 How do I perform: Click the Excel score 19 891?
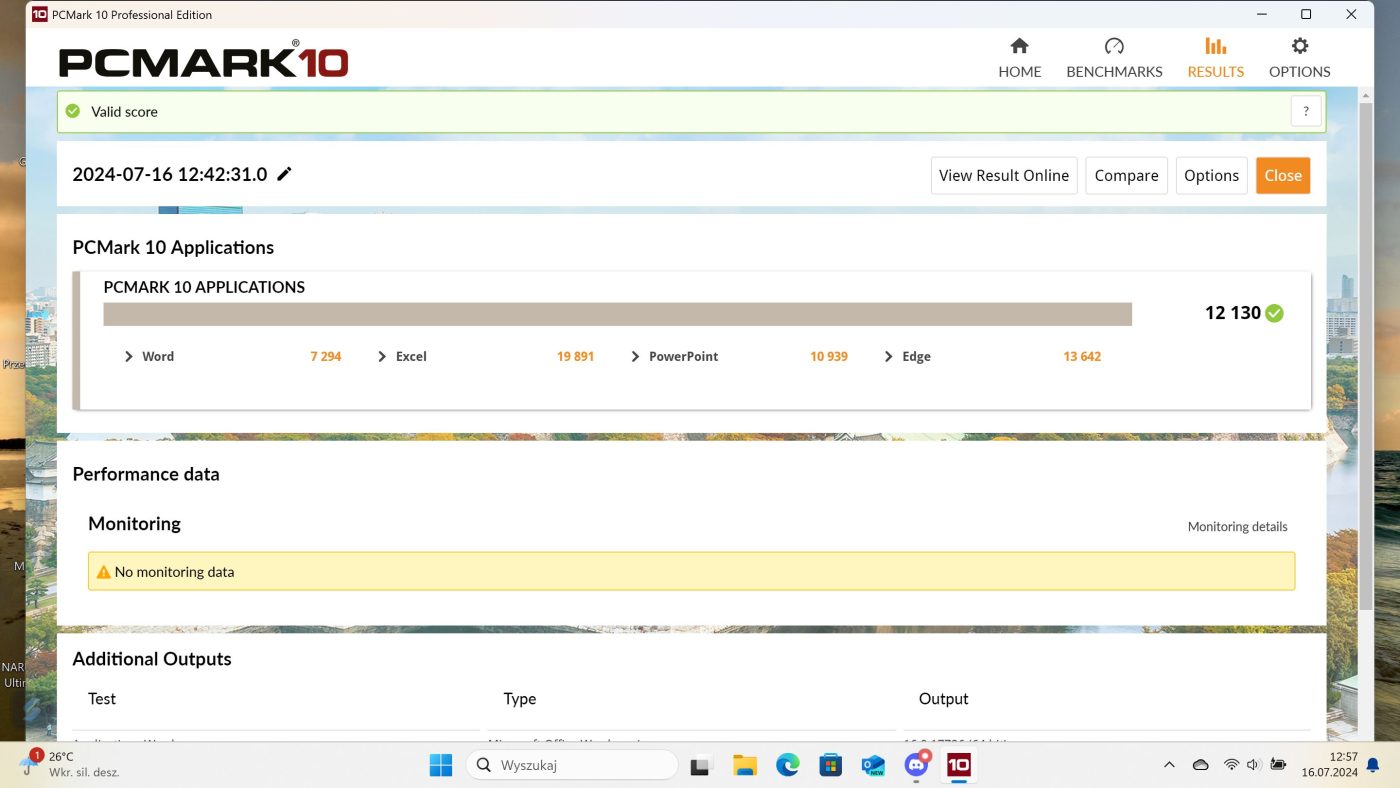(x=575, y=356)
